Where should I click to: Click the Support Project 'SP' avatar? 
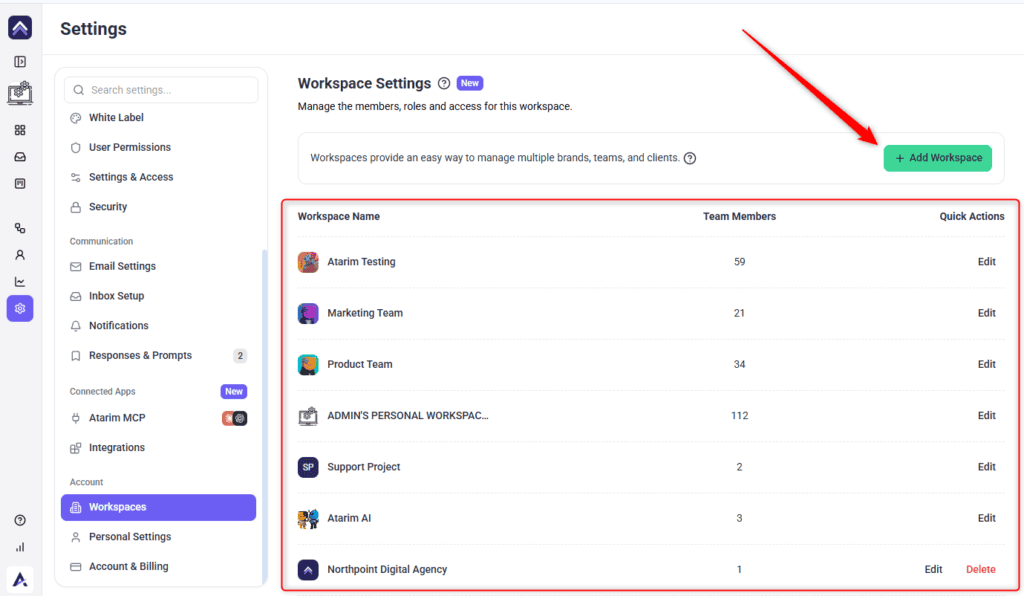pyautogui.click(x=308, y=467)
